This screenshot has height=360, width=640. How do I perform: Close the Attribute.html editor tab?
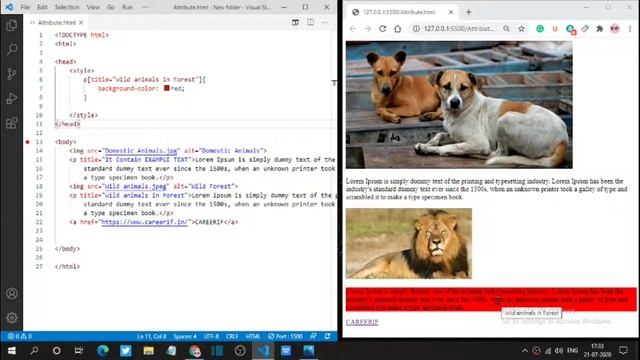[81, 22]
